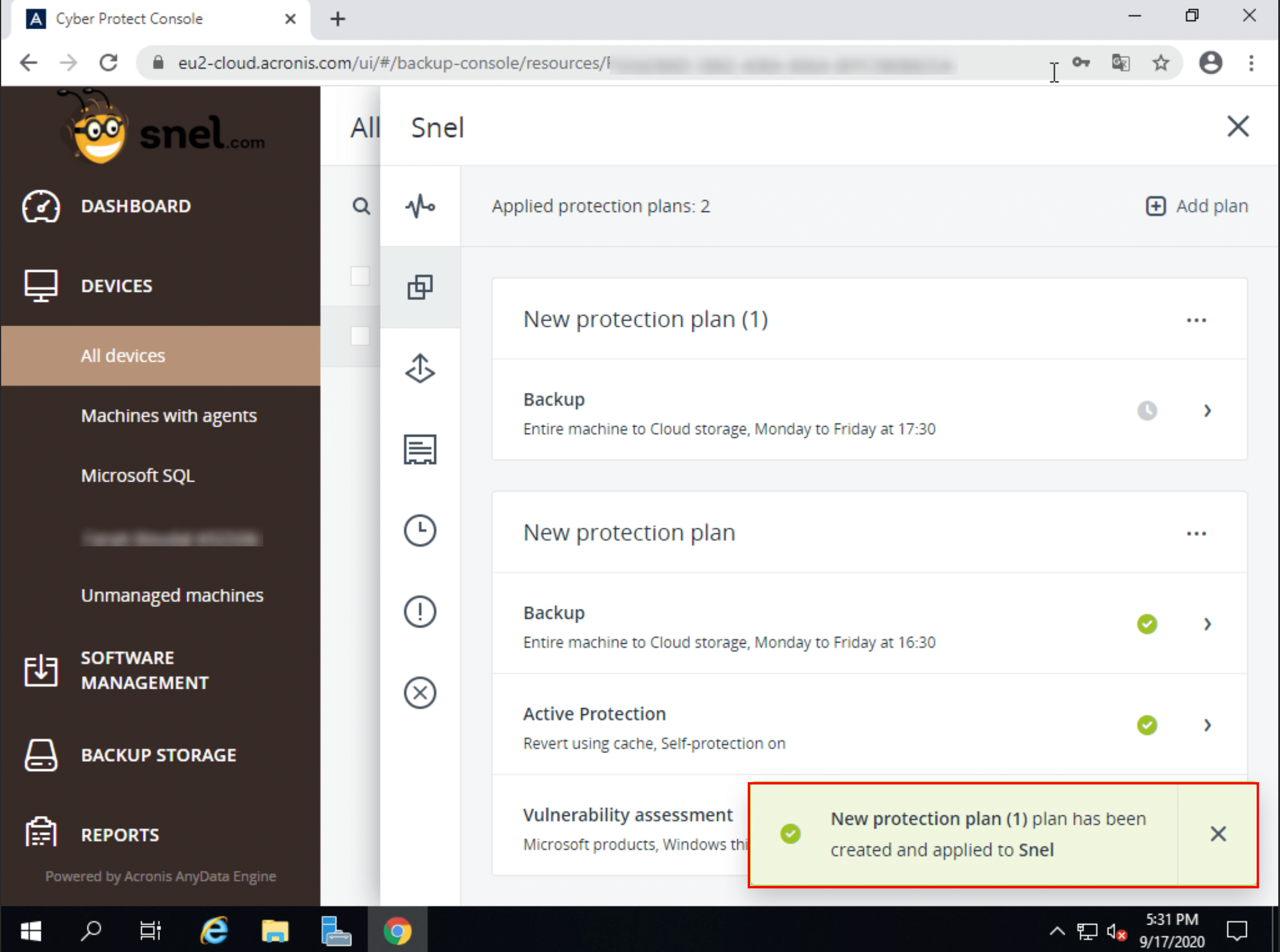Open Backup Storage section
1280x952 pixels.
[159, 755]
